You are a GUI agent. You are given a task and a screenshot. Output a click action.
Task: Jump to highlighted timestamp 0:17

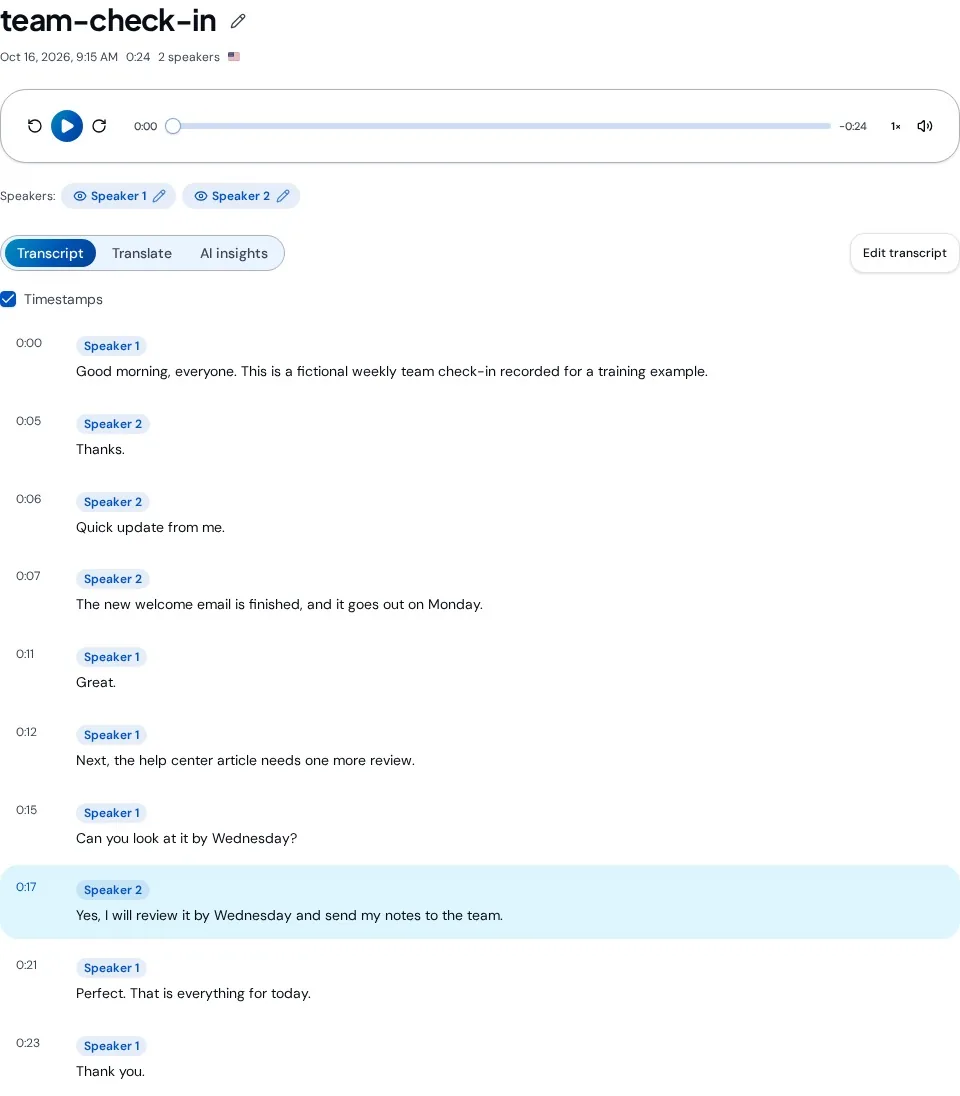tap(26, 887)
